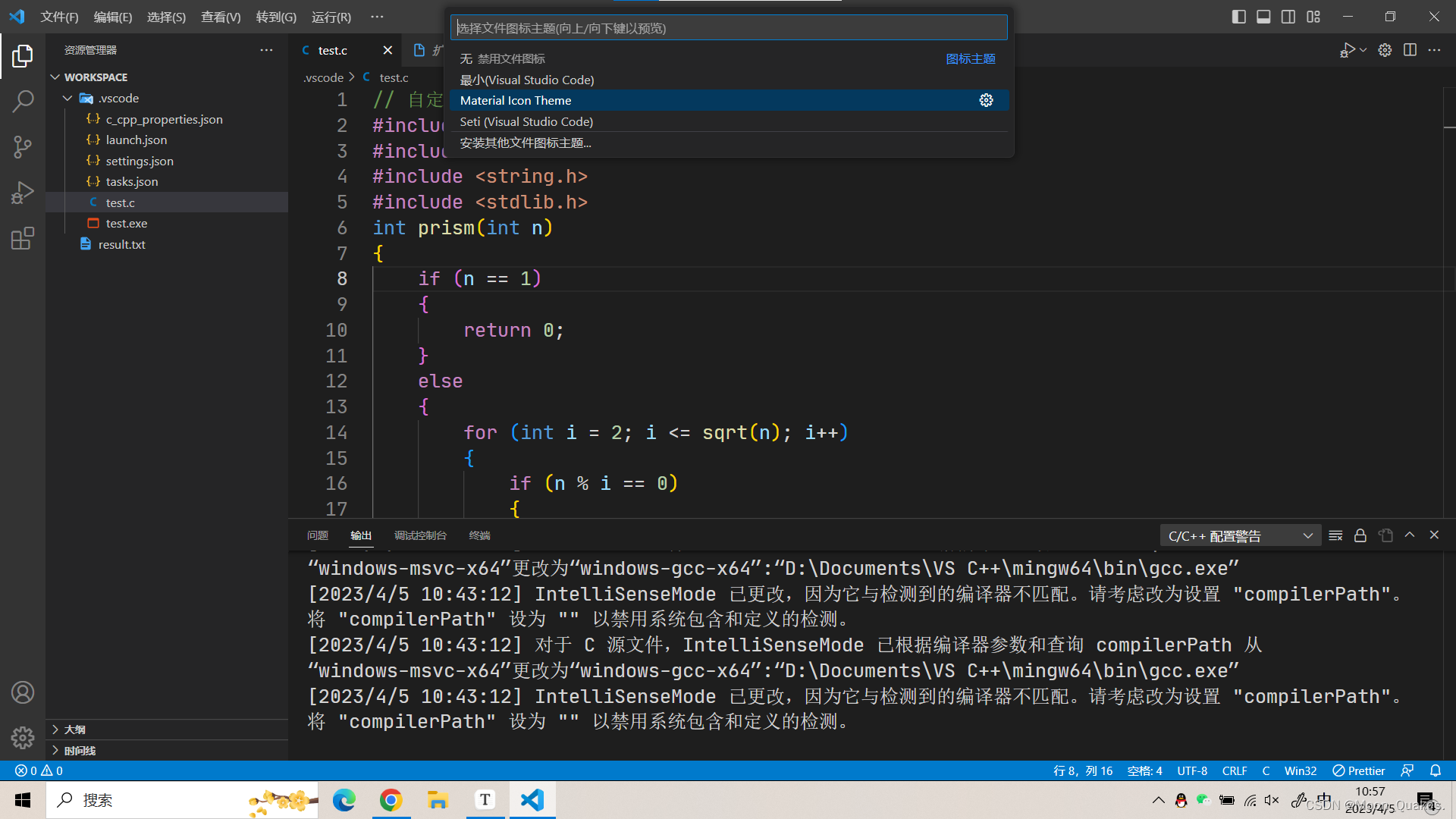
Task: Open the Run and Debug view
Action: coord(23,192)
